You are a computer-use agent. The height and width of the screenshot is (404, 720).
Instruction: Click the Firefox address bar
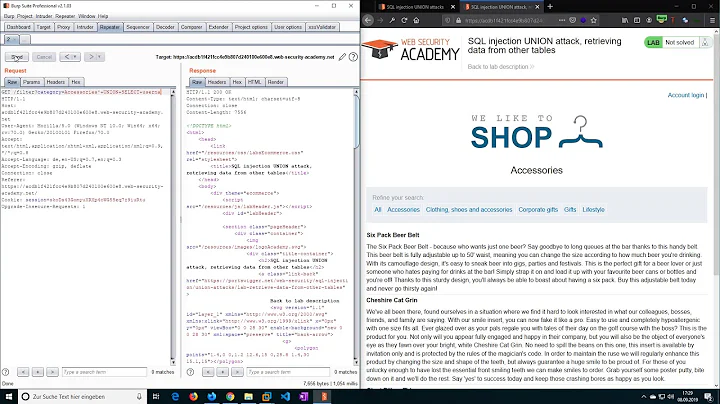click(x=503, y=20)
